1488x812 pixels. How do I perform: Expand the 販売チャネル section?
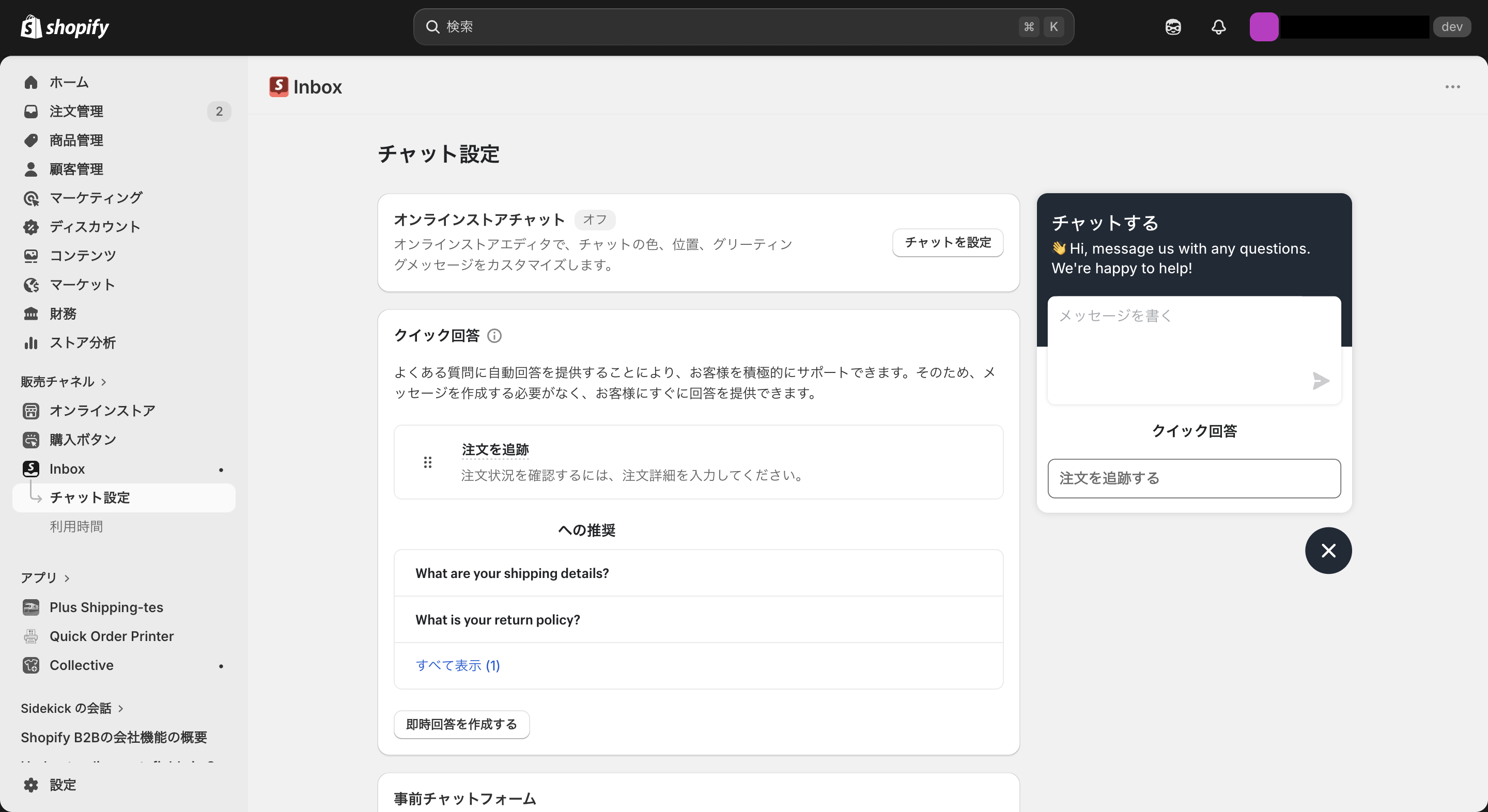click(x=64, y=381)
